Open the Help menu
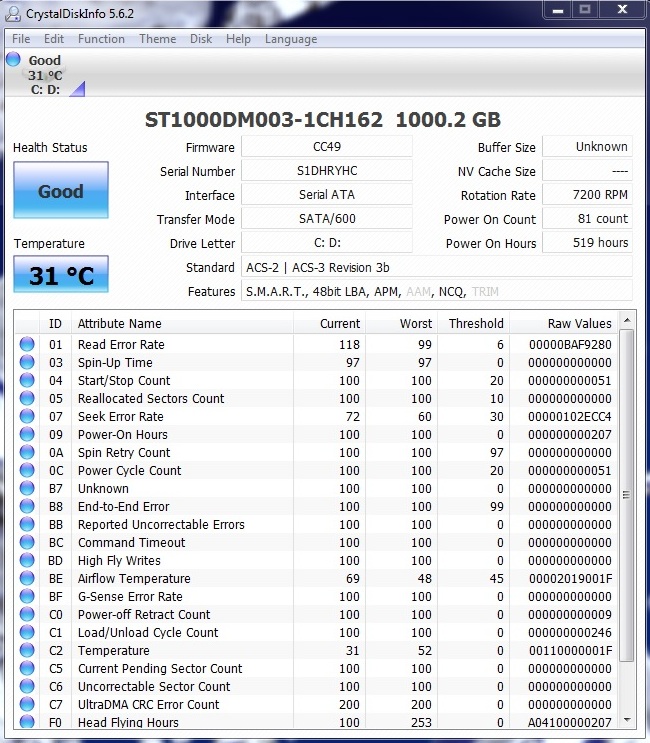Viewport: 650px width, 743px height. [x=238, y=39]
